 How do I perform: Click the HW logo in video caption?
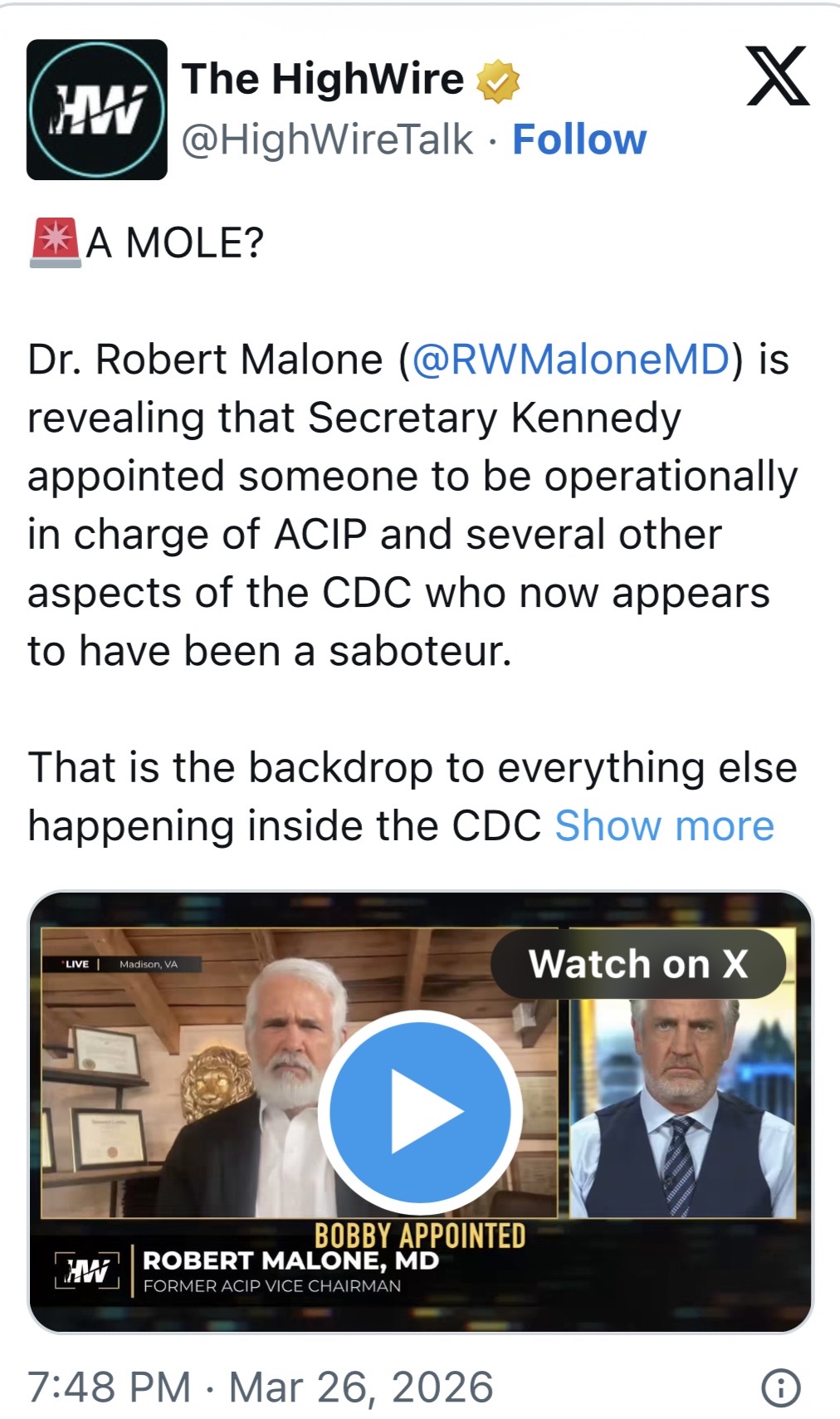pyautogui.click(x=88, y=1271)
